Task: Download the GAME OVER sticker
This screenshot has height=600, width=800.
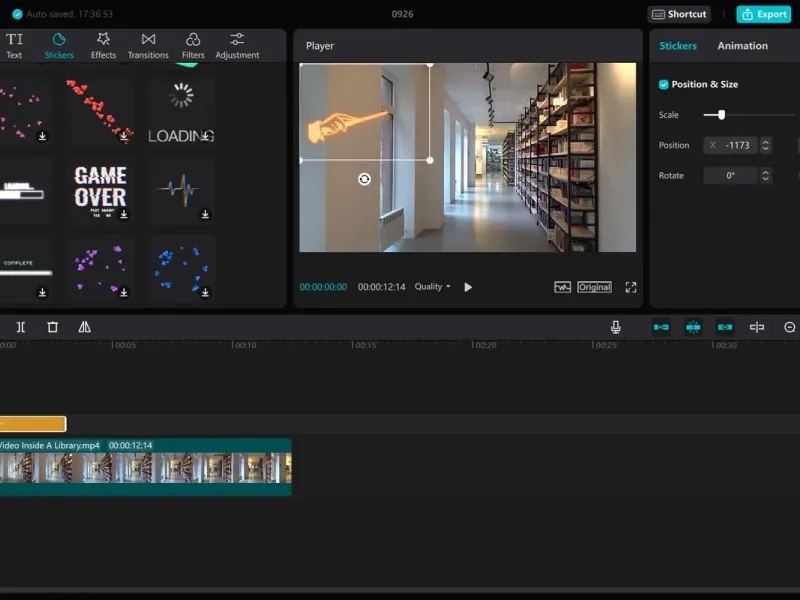Action: [123, 214]
